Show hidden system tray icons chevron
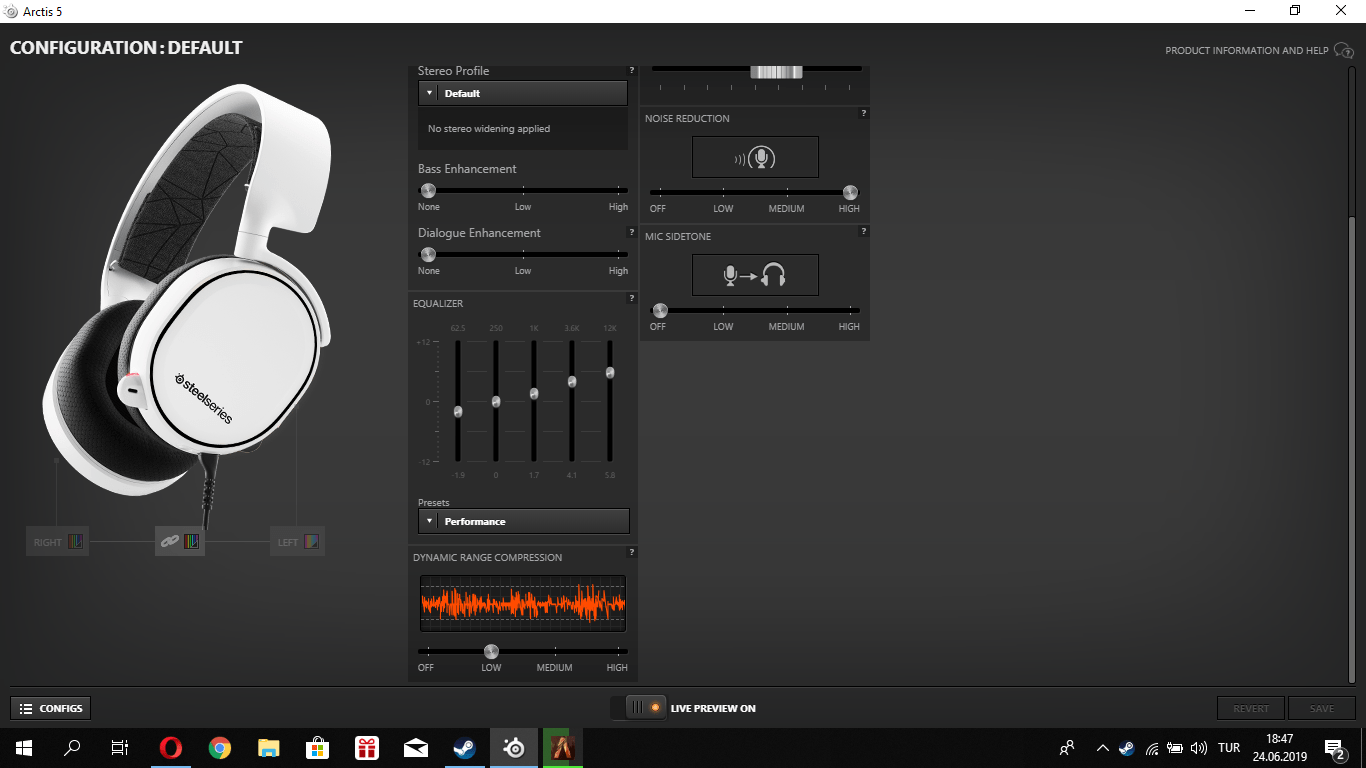 (1103, 747)
